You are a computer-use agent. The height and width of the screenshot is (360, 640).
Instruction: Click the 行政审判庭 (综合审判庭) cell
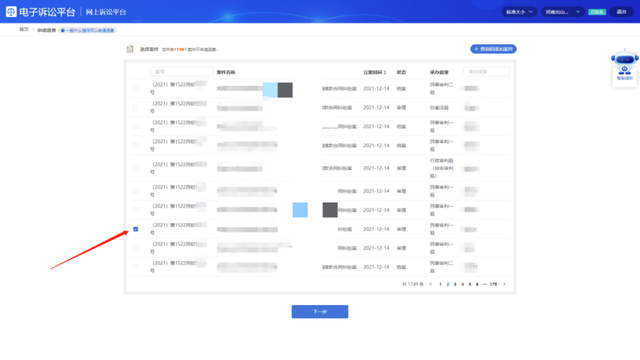click(x=442, y=168)
